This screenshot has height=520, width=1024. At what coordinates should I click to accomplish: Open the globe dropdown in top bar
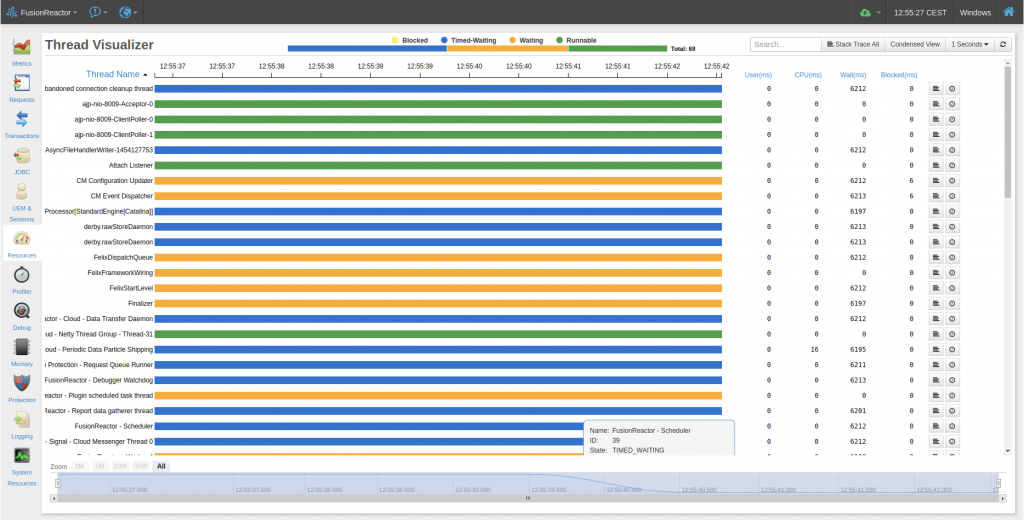pos(128,12)
